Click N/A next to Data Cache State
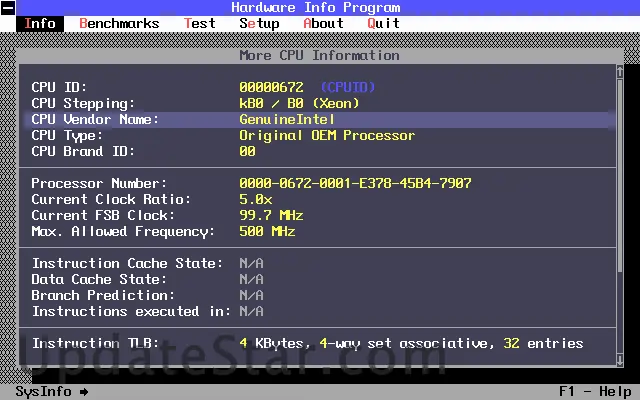This screenshot has height=400, width=640. (251, 280)
